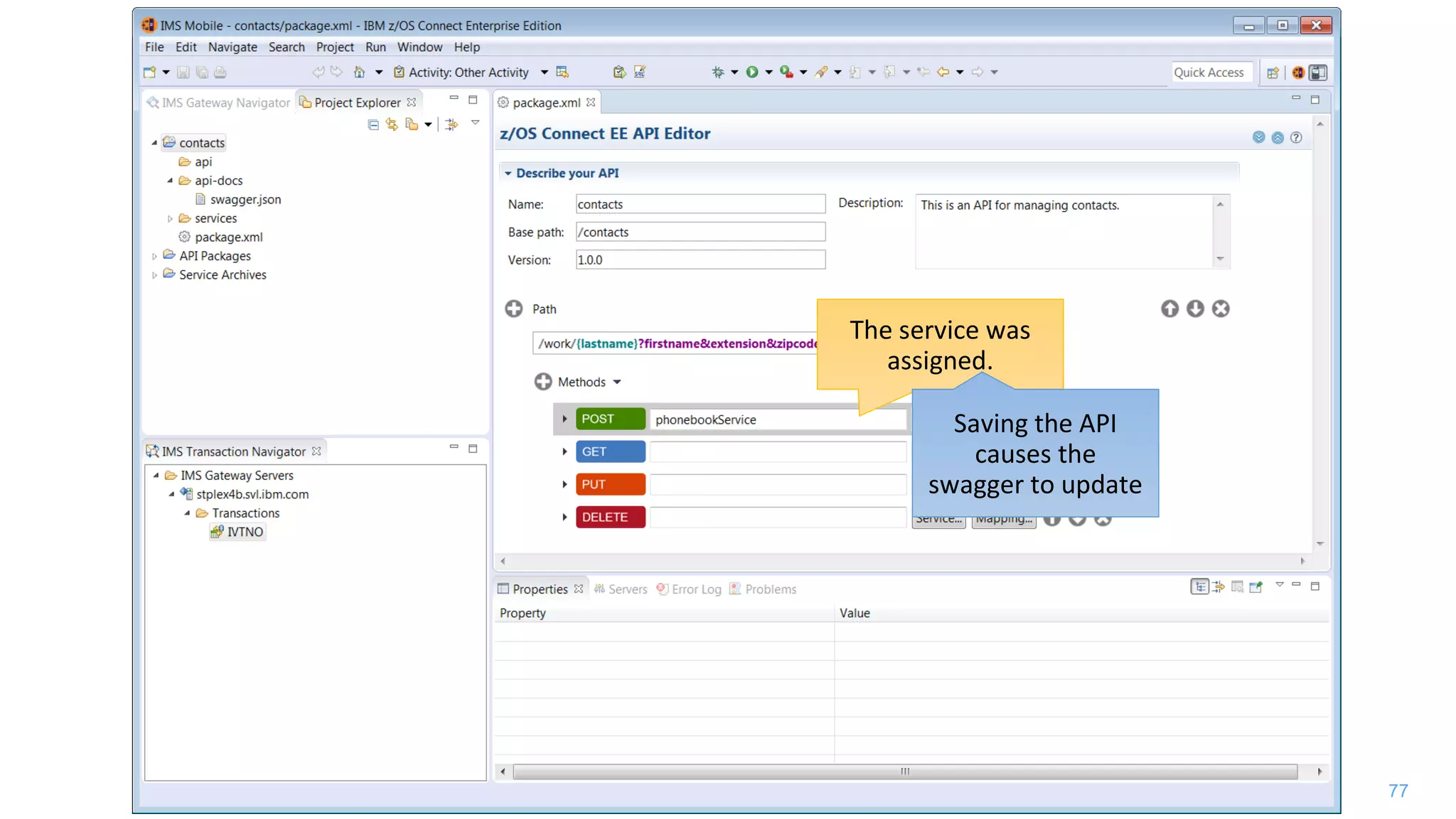Toggle Link with Editor in Project Explorer
The height and width of the screenshot is (819, 1456).
click(392, 124)
